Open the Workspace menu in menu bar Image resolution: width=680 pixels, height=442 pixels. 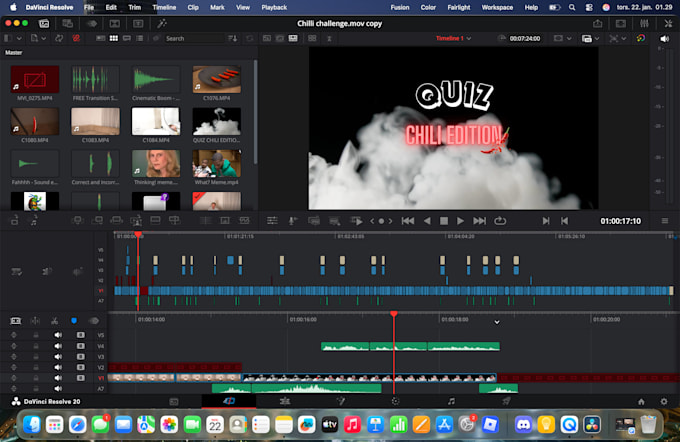pyautogui.click(x=497, y=7)
